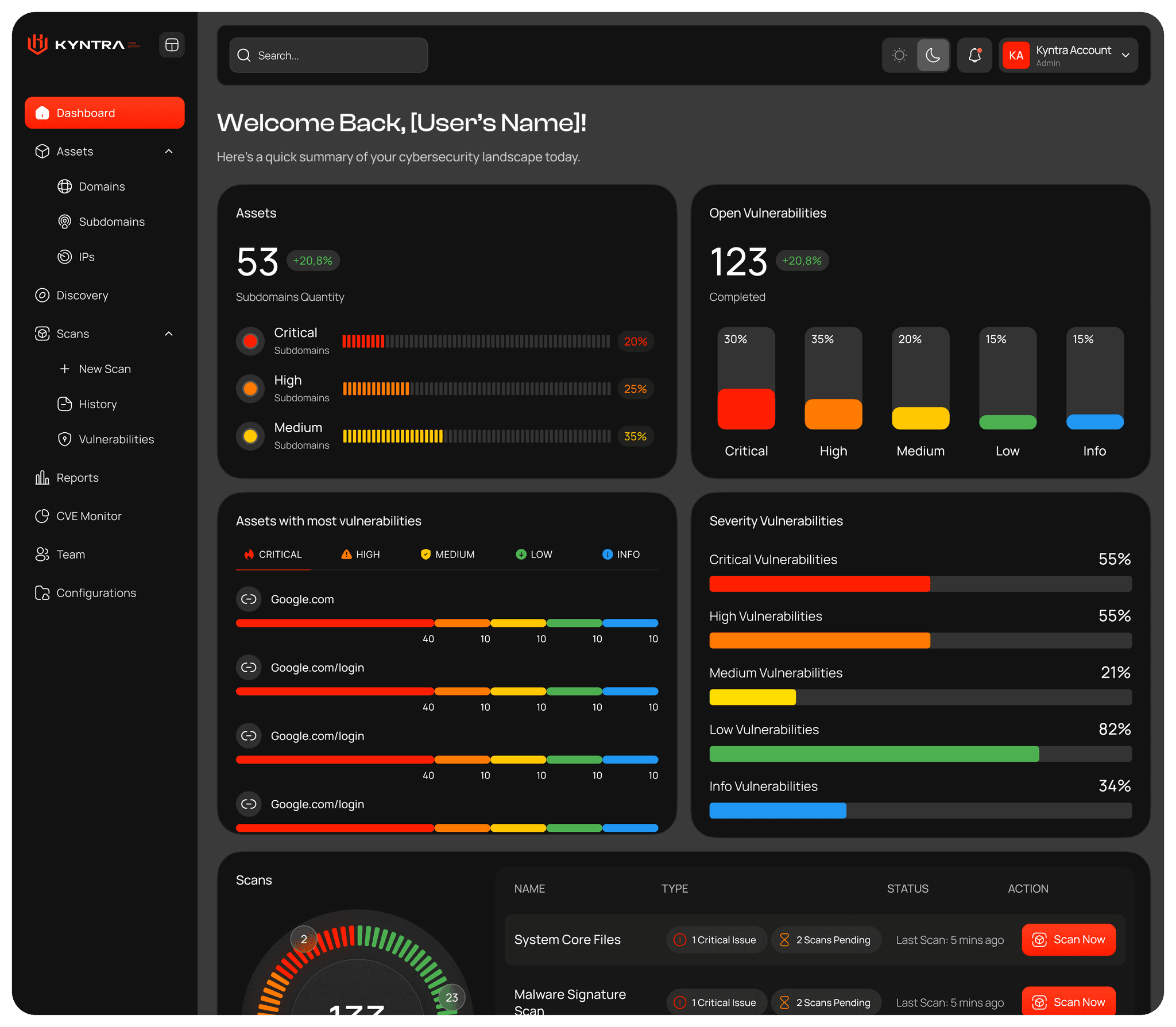The height and width of the screenshot is (1027, 1176).
Task: Enable dark mode with the moon toggle
Action: click(x=933, y=55)
